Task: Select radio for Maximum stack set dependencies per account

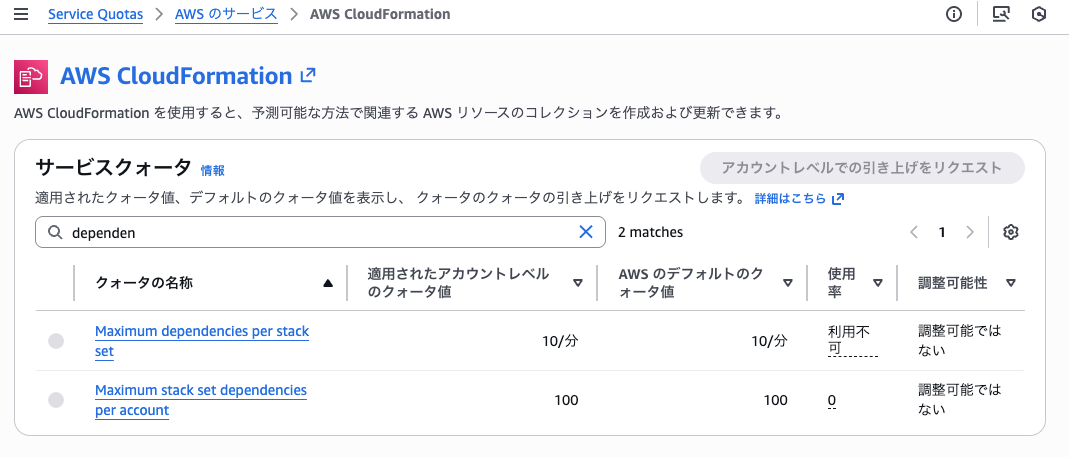Action: pyautogui.click(x=56, y=400)
